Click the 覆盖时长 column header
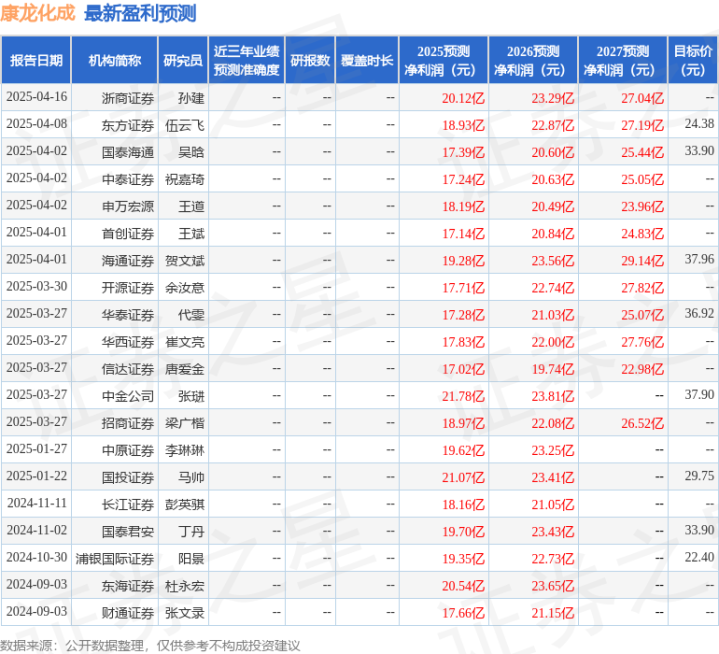This screenshot has height=654, width=719. pyautogui.click(x=366, y=60)
